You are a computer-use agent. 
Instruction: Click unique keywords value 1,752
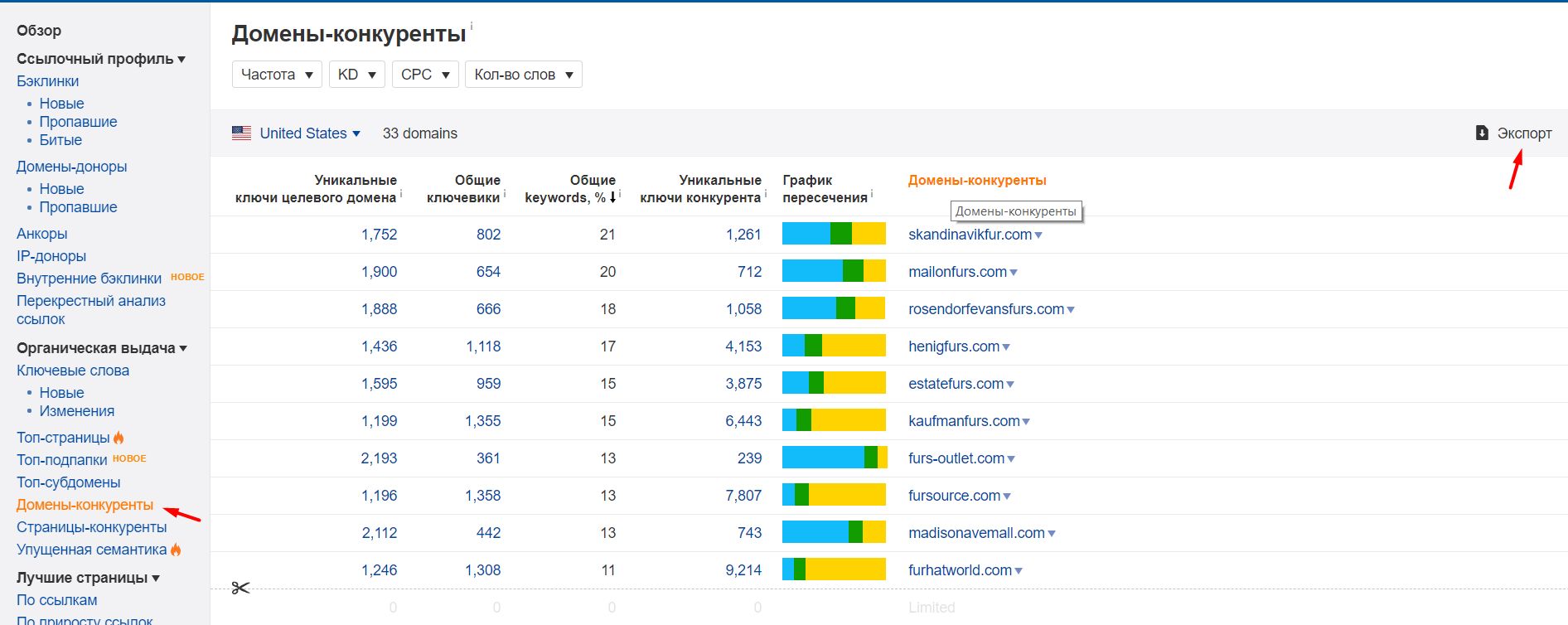click(379, 235)
